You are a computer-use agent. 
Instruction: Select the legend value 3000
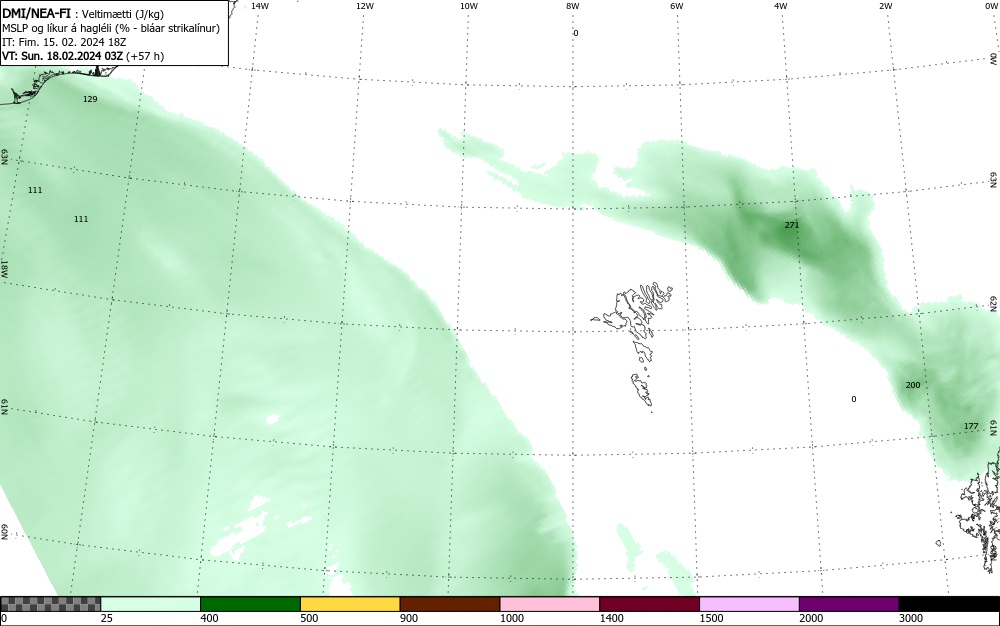pos(911,618)
